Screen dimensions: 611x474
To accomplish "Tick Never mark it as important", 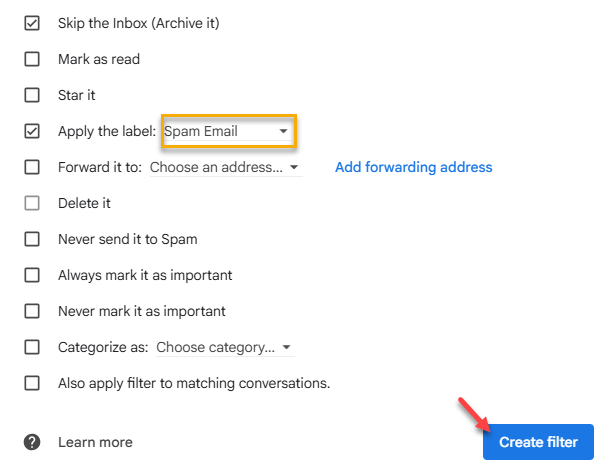I will click(32, 311).
